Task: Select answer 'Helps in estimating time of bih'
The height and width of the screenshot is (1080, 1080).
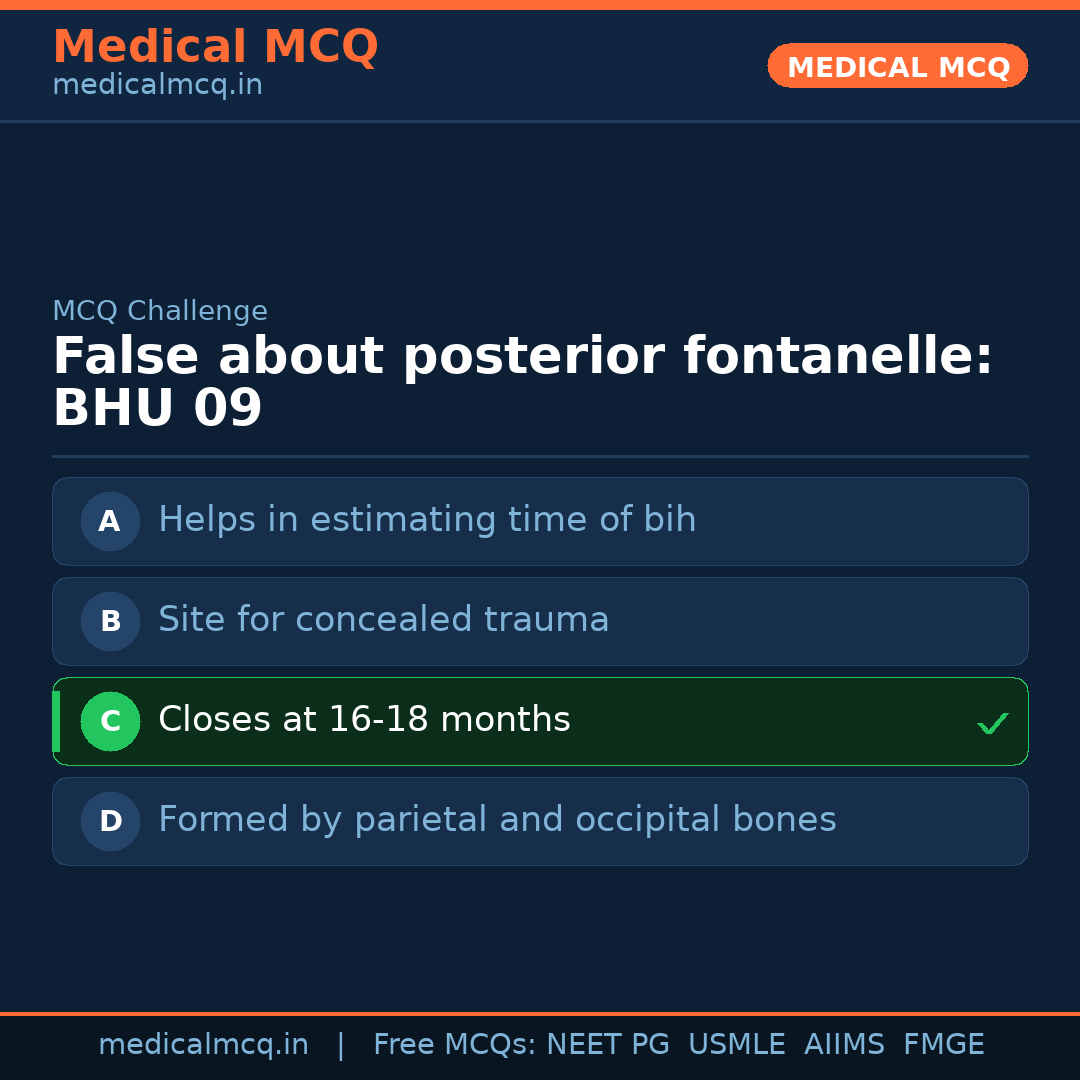Action: pyautogui.click(x=427, y=520)
